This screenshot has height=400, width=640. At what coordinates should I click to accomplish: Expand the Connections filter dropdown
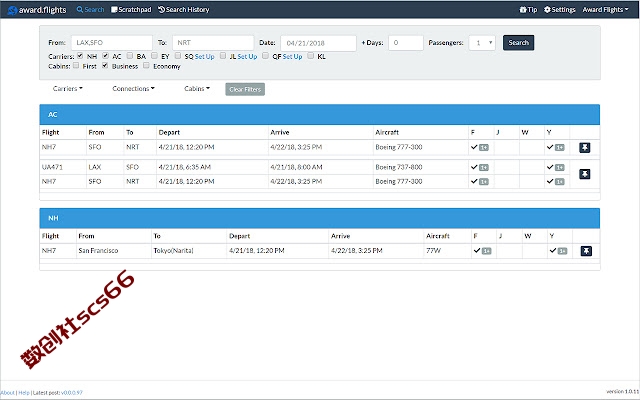coord(133,89)
